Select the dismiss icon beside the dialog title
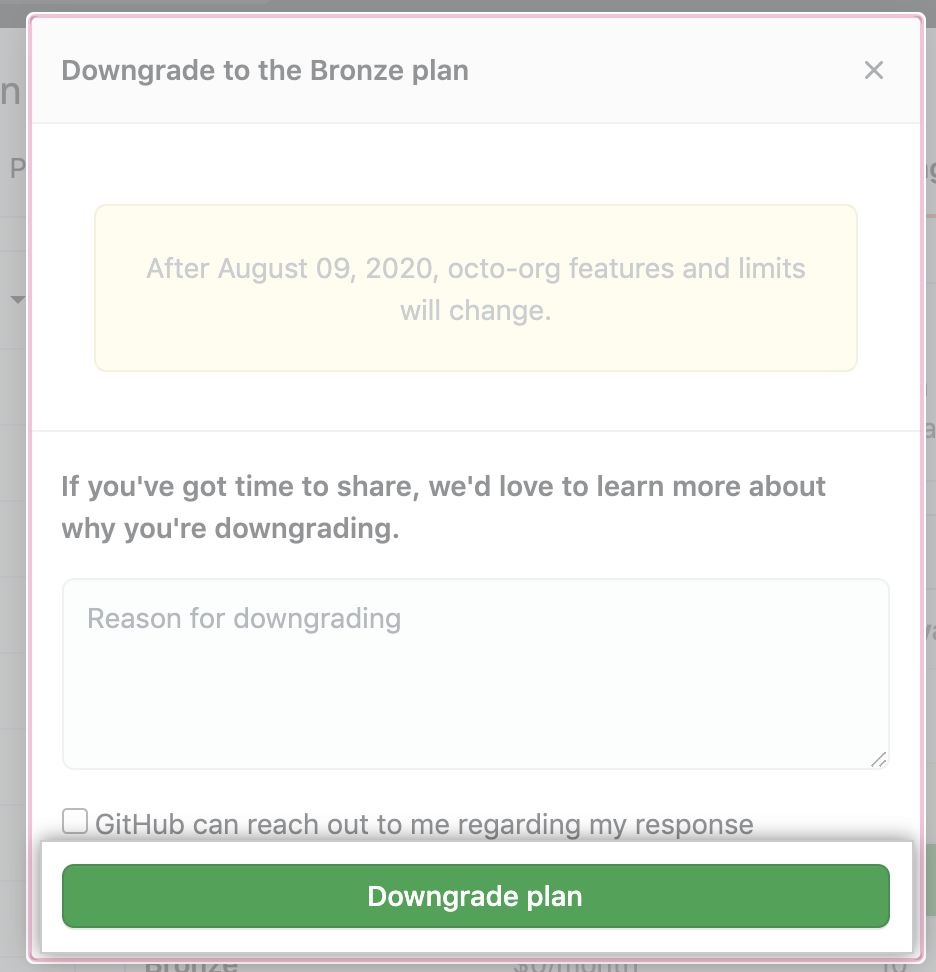The image size is (936, 972). (x=874, y=70)
